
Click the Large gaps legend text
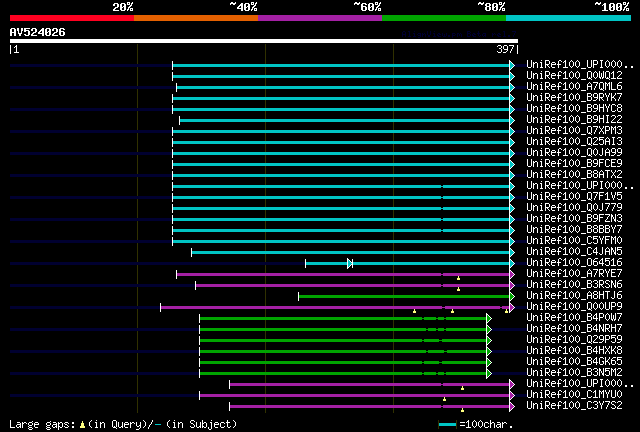[x=42, y=425]
